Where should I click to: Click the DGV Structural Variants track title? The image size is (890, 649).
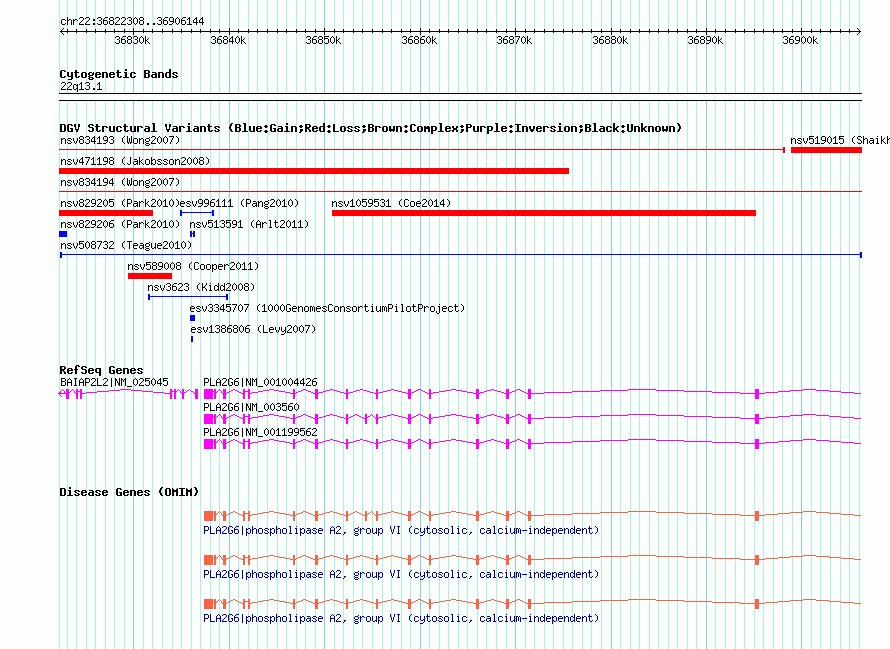371,128
